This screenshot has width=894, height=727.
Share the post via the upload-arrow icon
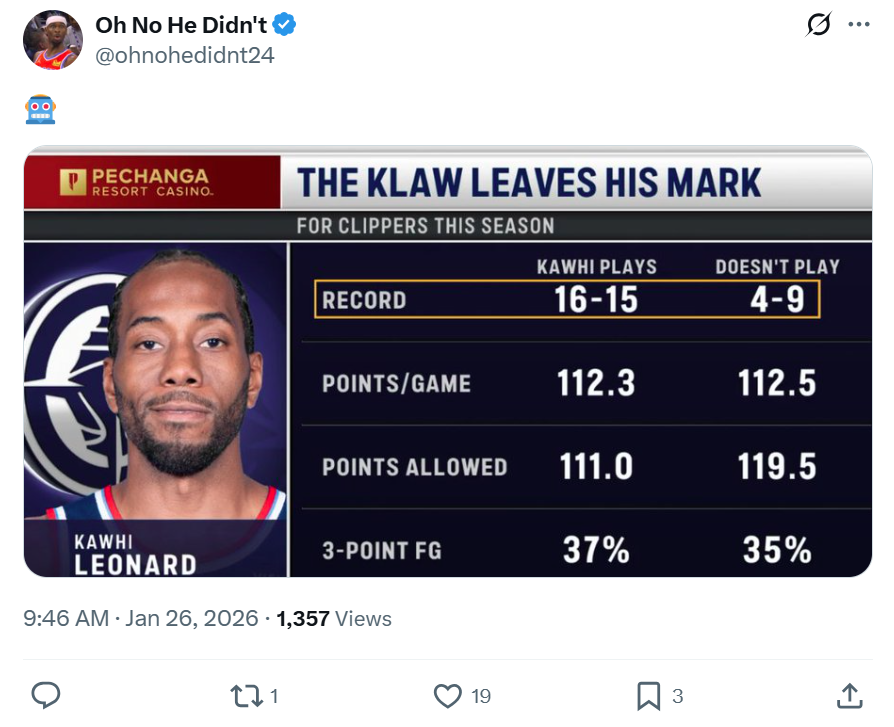848,695
